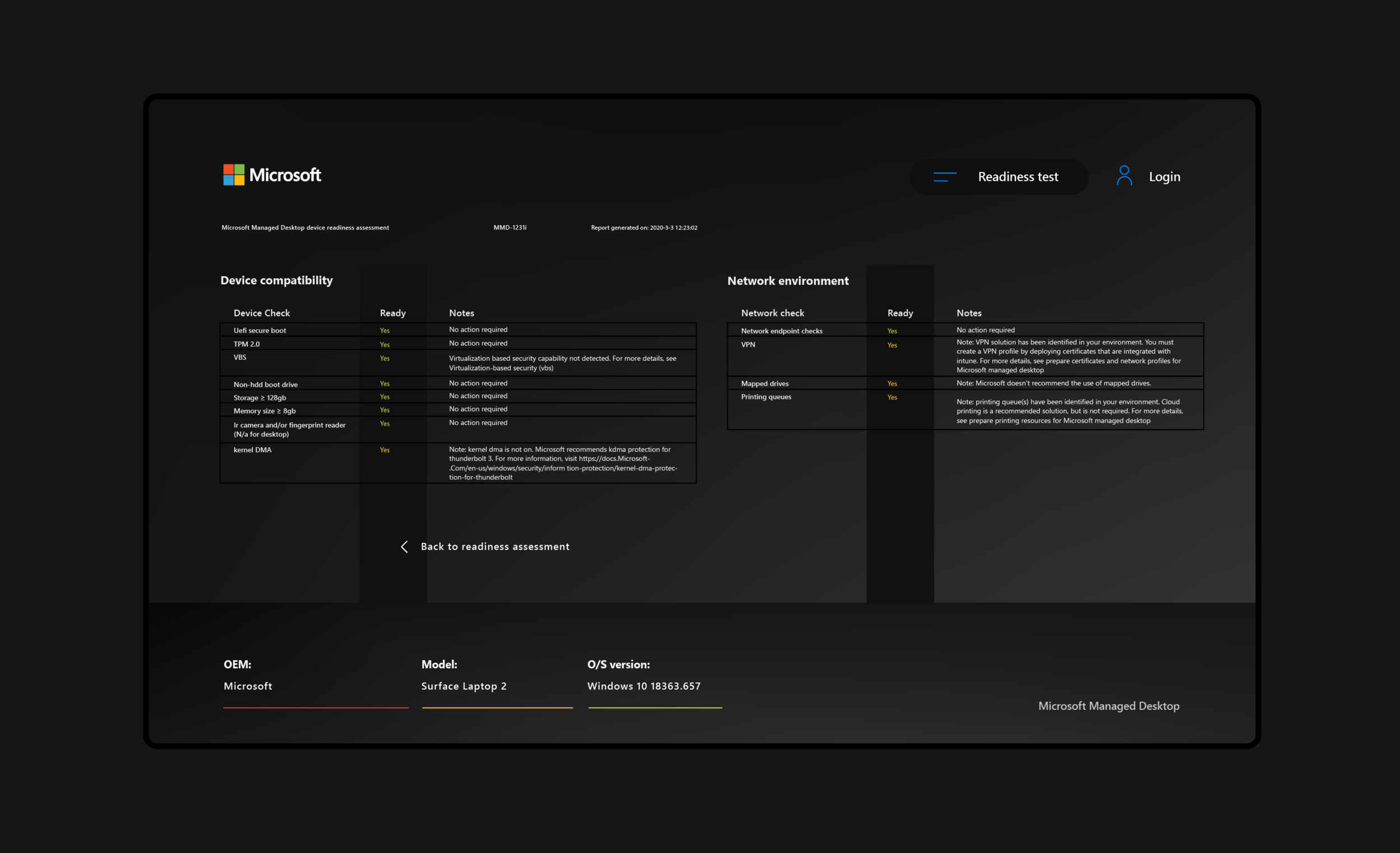The image size is (1400, 853).
Task: Click the back chevron arrow icon
Action: click(x=404, y=547)
